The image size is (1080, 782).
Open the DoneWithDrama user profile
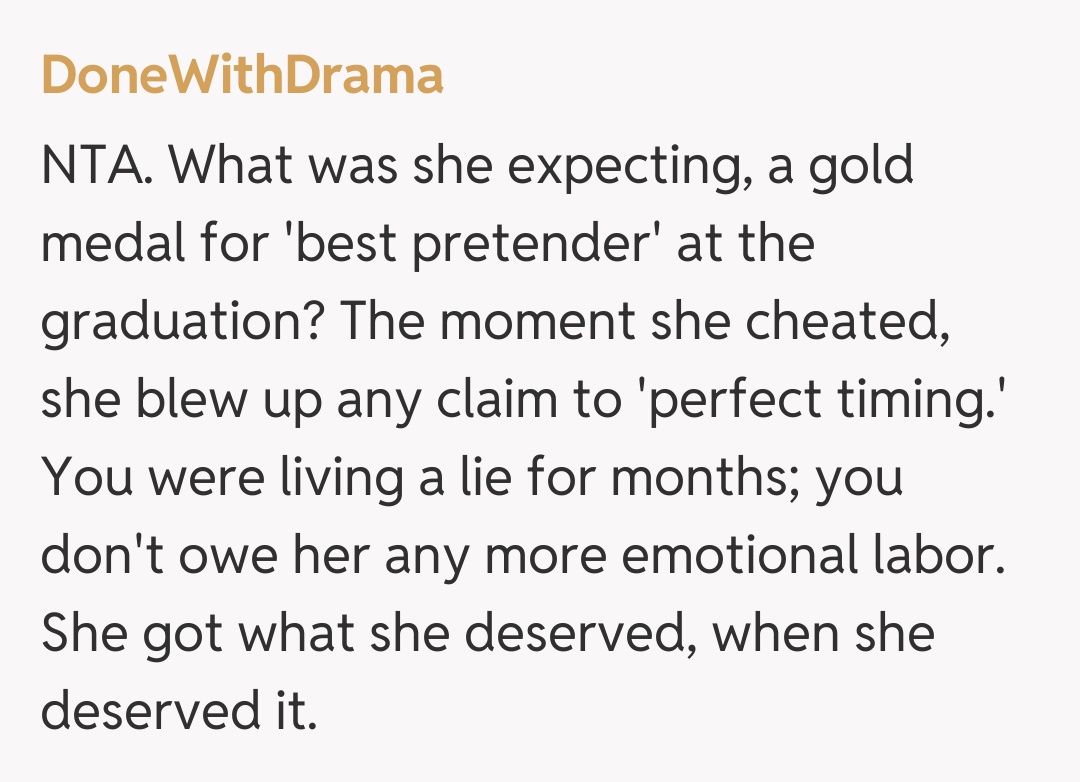(242, 75)
